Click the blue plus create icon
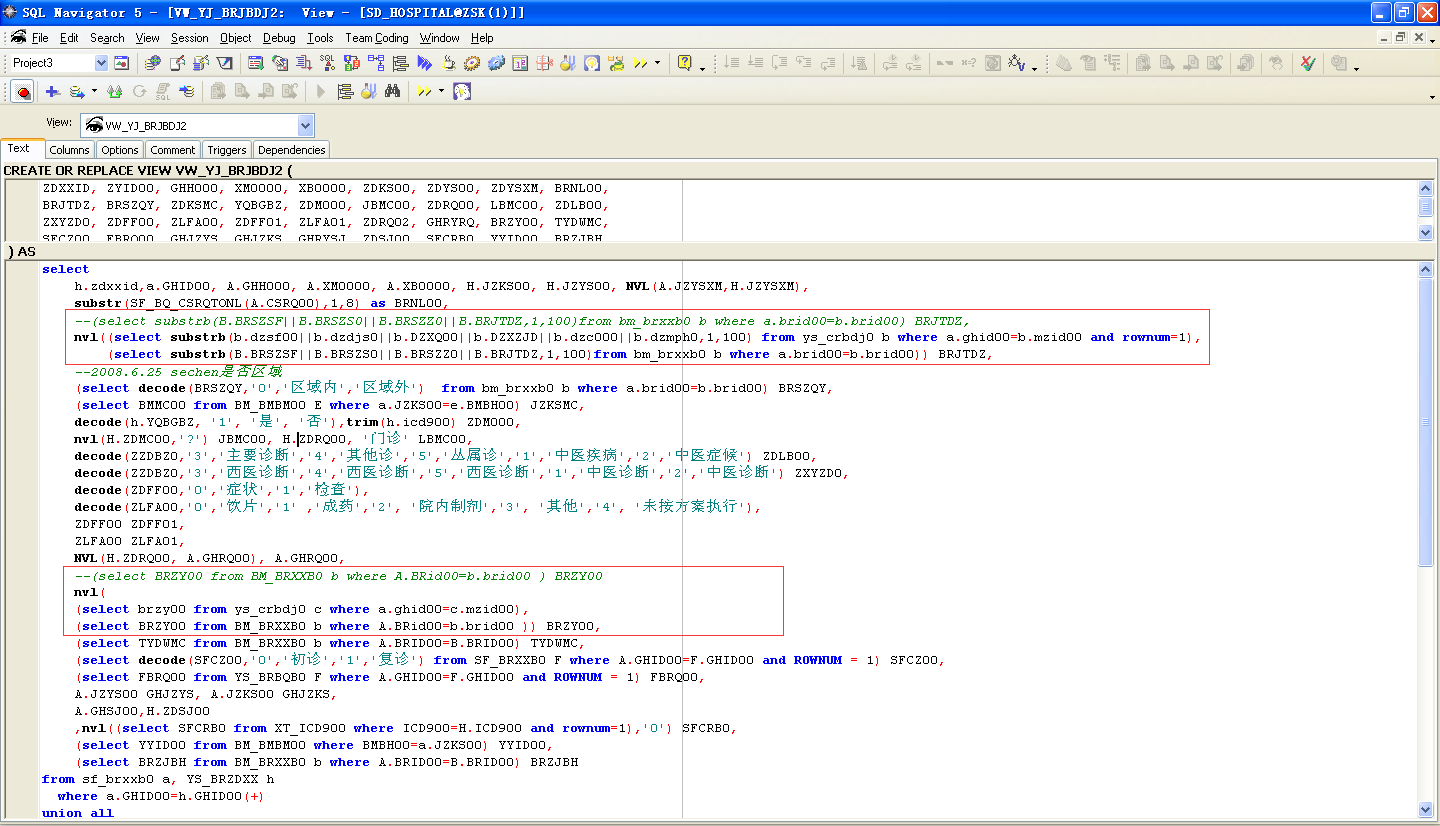This screenshot has height=826, width=1440. tap(52, 91)
